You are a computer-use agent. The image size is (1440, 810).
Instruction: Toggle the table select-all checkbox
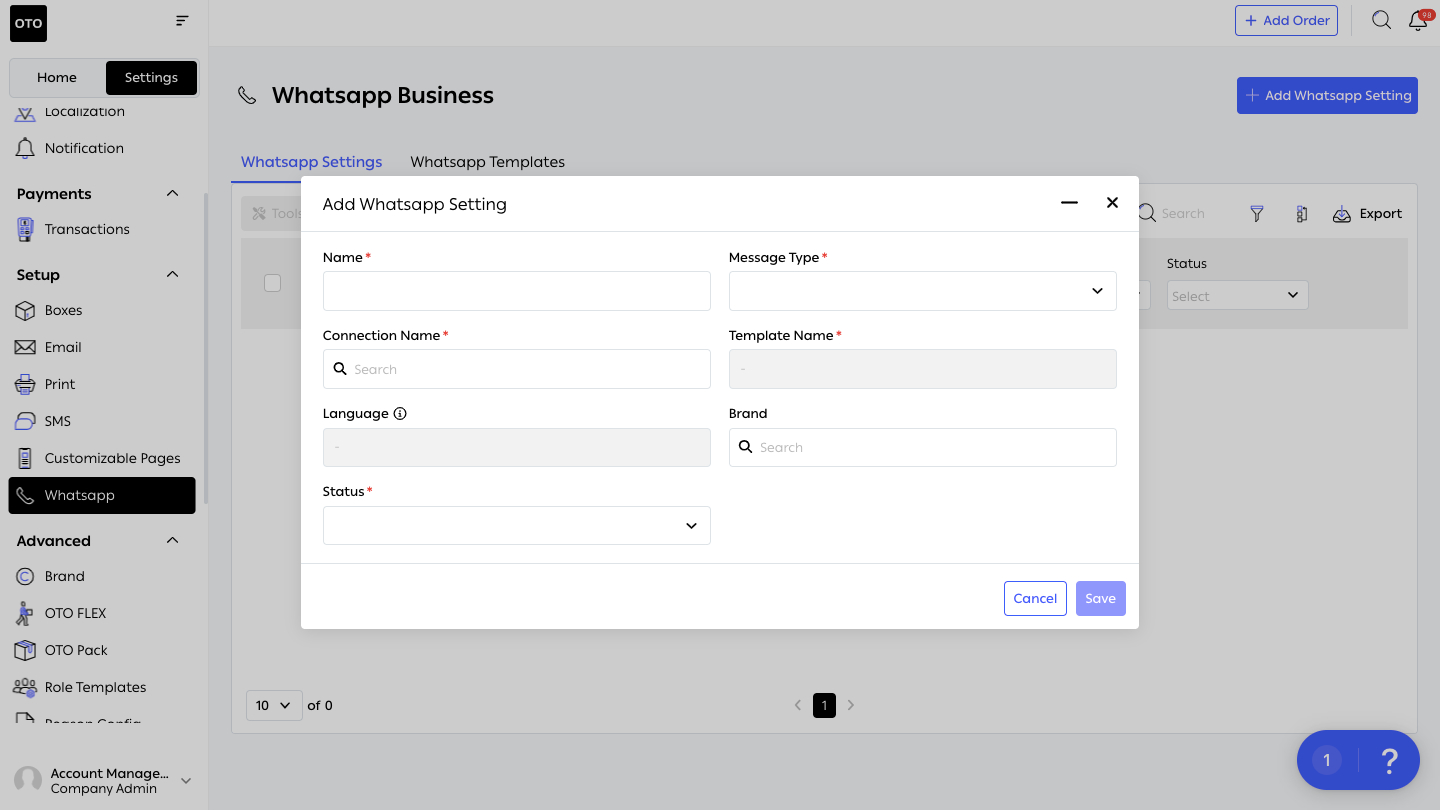coord(272,283)
